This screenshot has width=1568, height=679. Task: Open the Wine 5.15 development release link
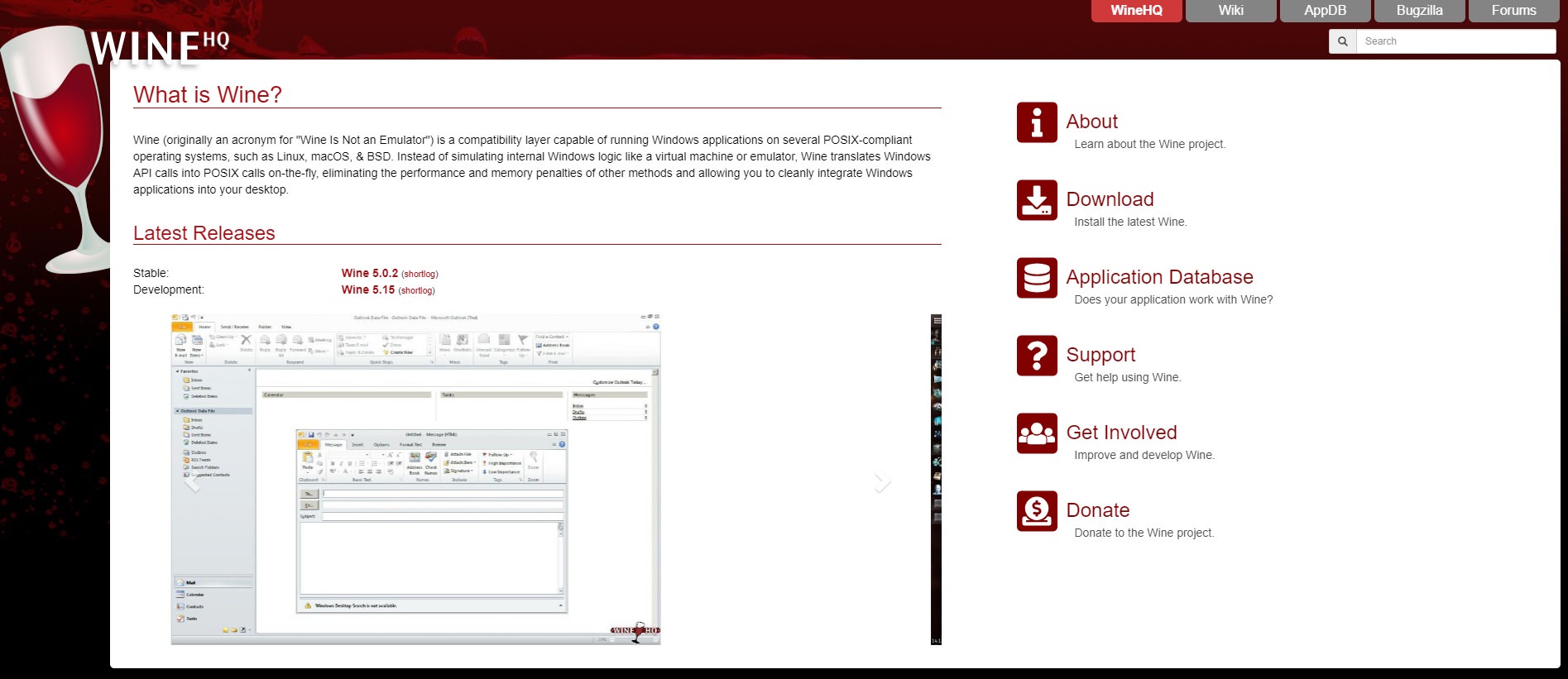367,289
